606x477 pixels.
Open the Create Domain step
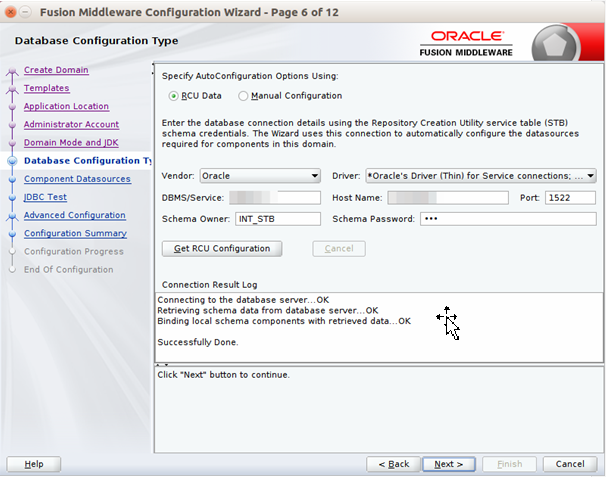coord(56,70)
